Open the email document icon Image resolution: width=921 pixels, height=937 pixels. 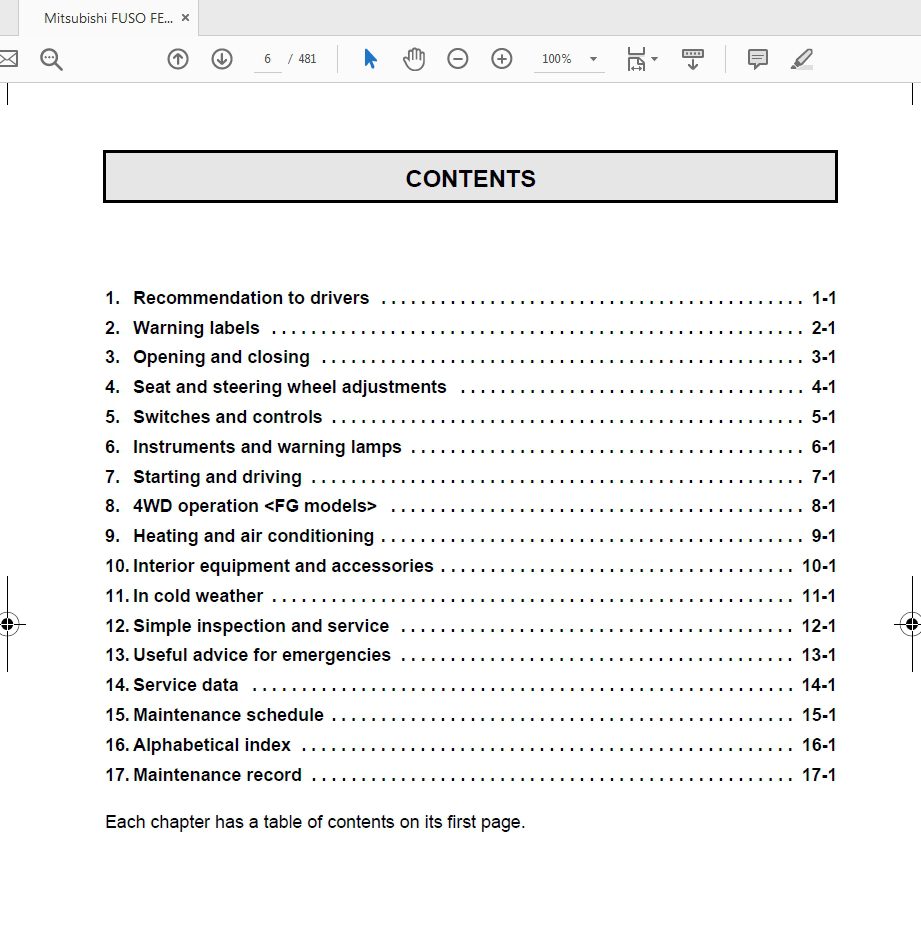pos(8,58)
